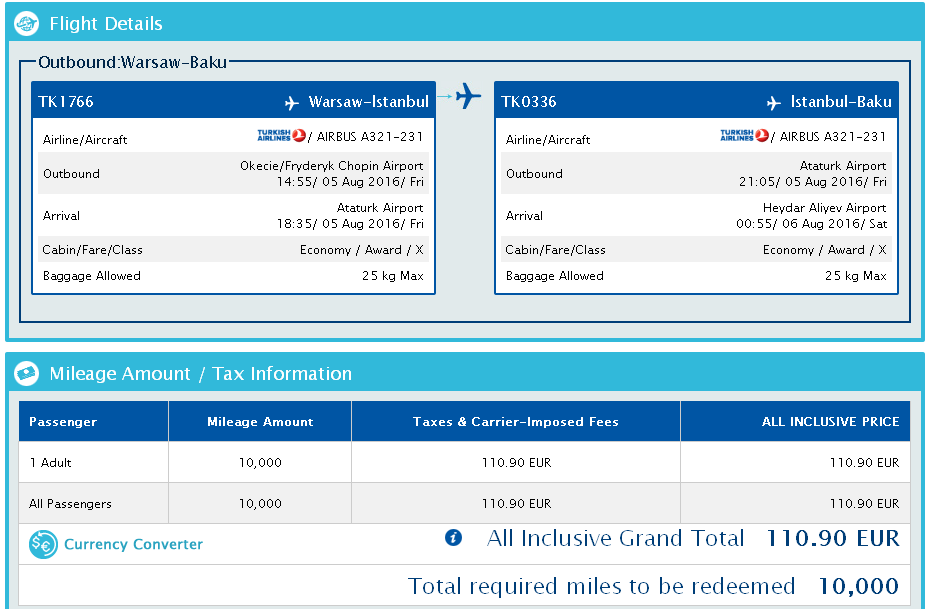Click taxes 110.90 EUR in All Passengers row

pos(517,504)
